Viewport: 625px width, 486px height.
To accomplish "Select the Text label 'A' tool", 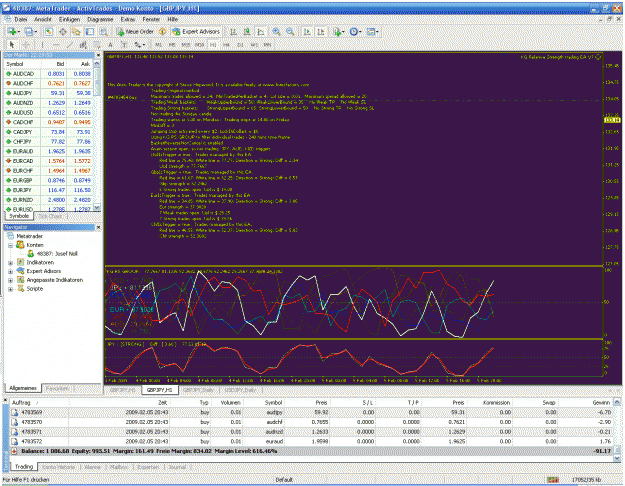I will pos(110,45).
